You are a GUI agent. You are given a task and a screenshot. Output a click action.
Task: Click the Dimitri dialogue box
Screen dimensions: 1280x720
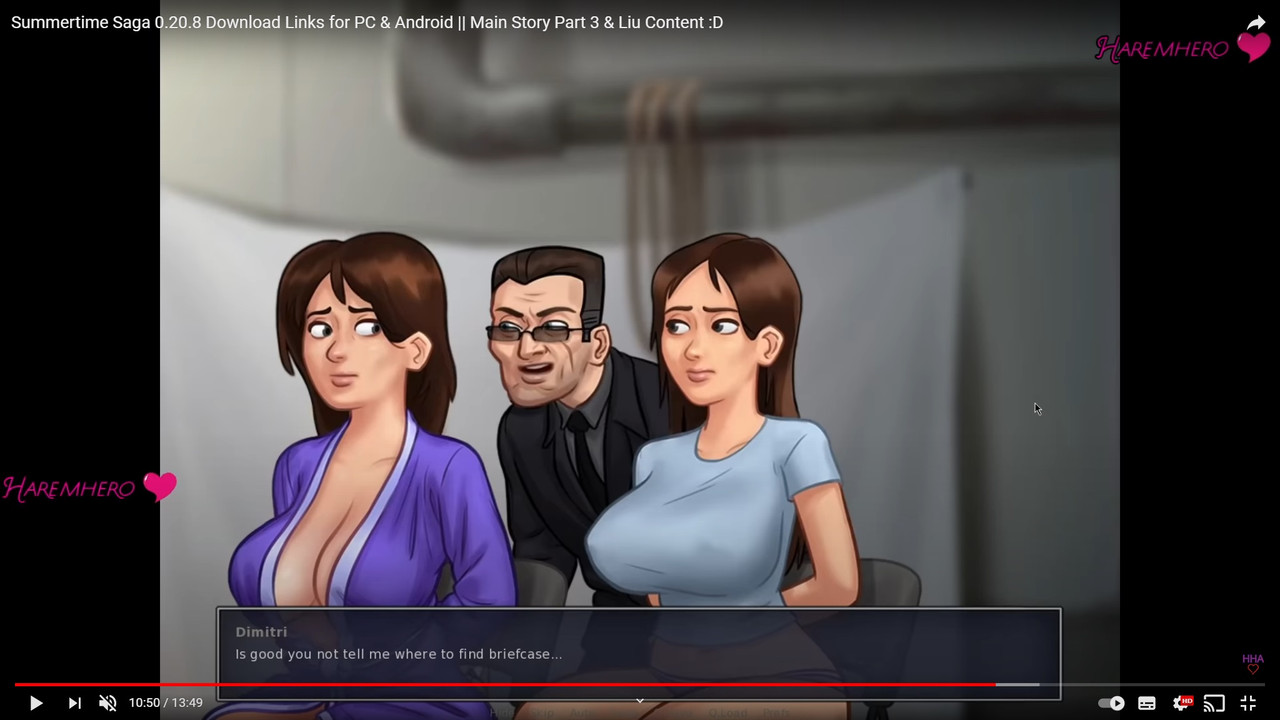coord(639,654)
